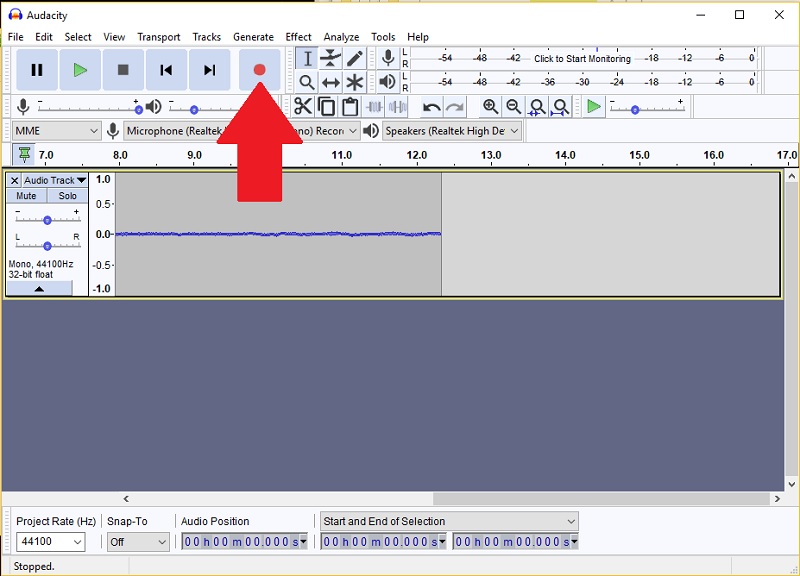Viewport: 800px width, 576px height.
Task: Click the Trim audio icon
Action: 374,107
